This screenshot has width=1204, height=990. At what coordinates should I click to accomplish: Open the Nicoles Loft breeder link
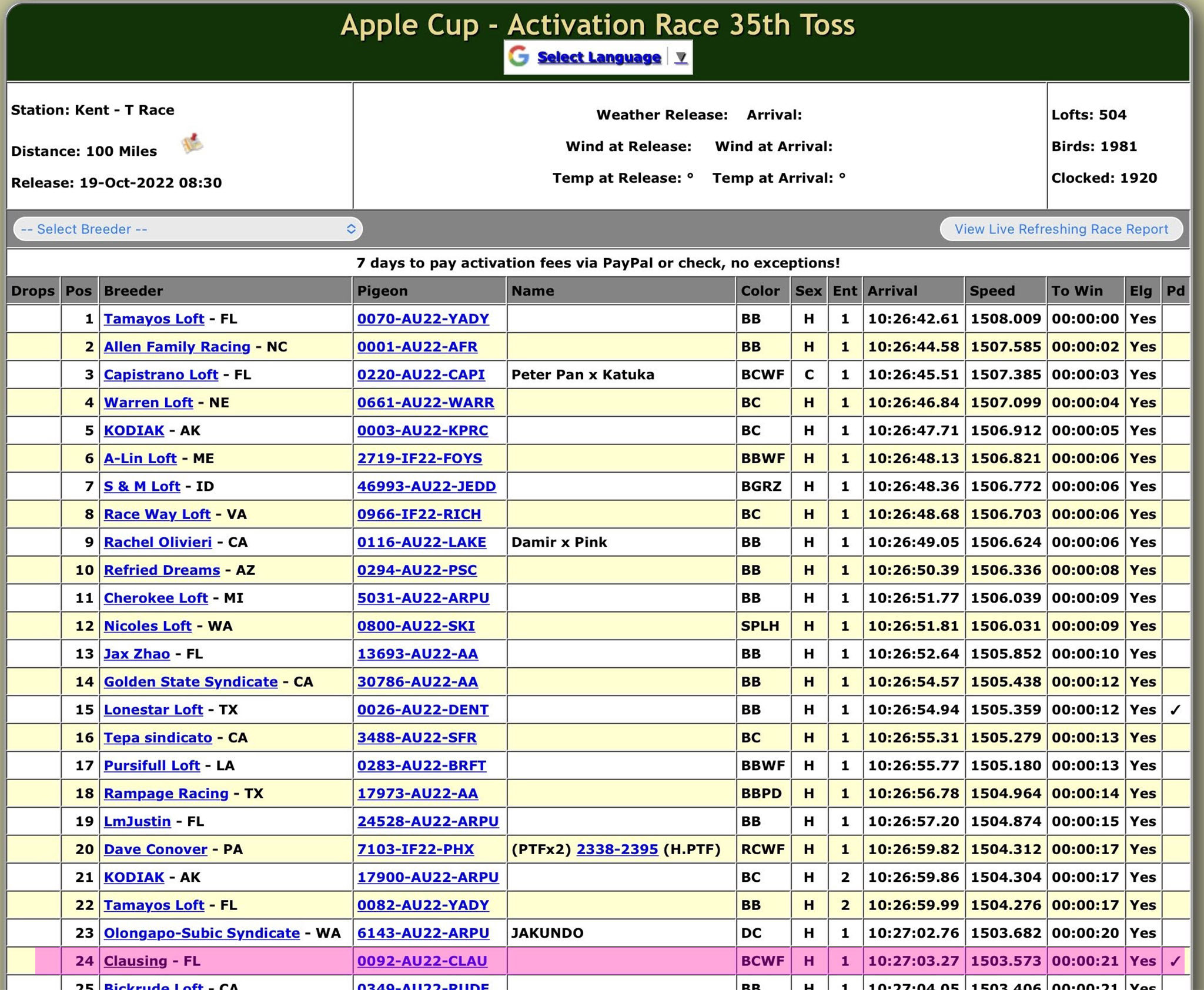tap(148, 626)
